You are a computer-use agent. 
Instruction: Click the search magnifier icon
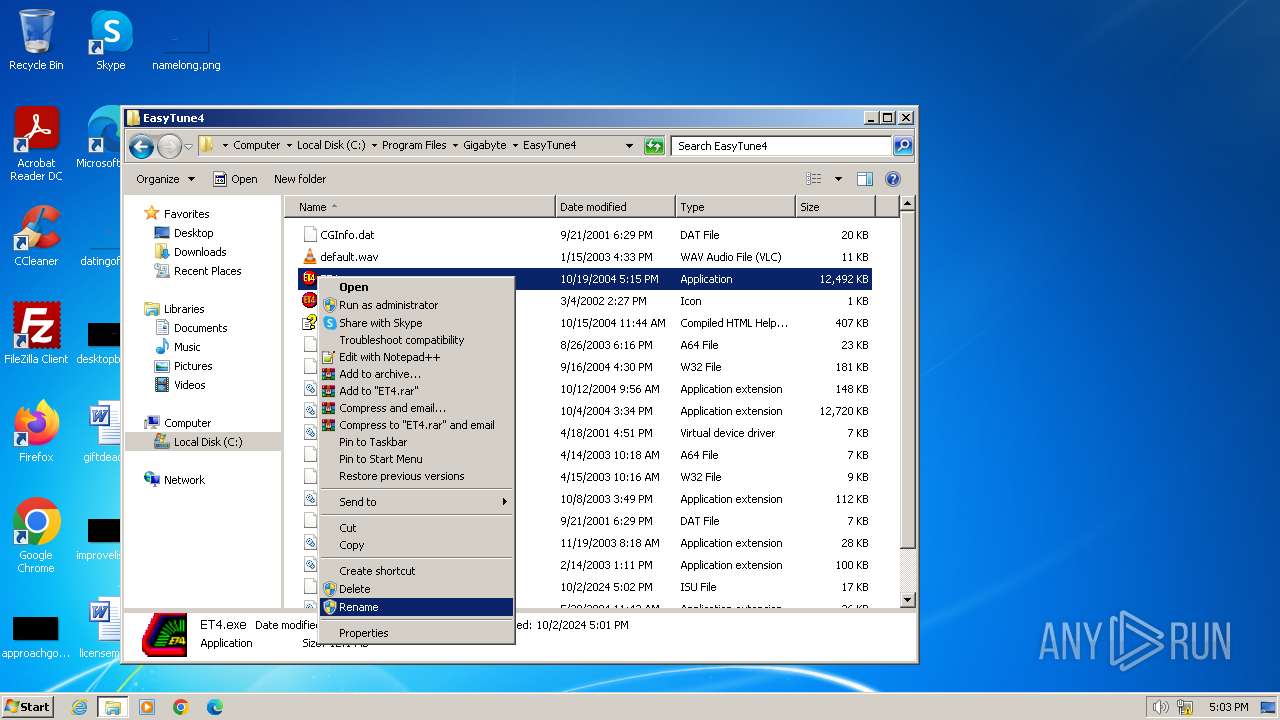902,146
